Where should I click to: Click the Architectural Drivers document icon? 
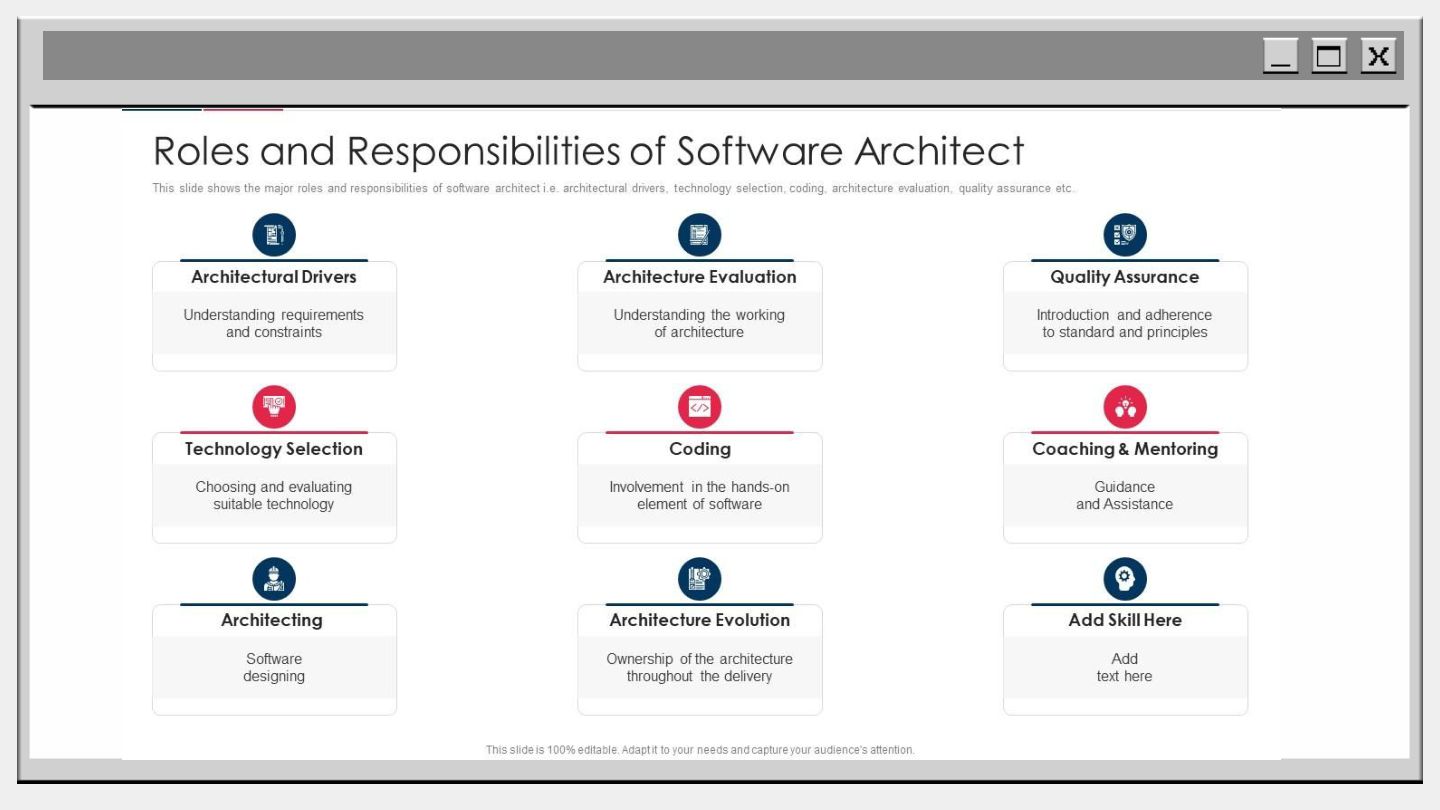(x=274, y=235)
